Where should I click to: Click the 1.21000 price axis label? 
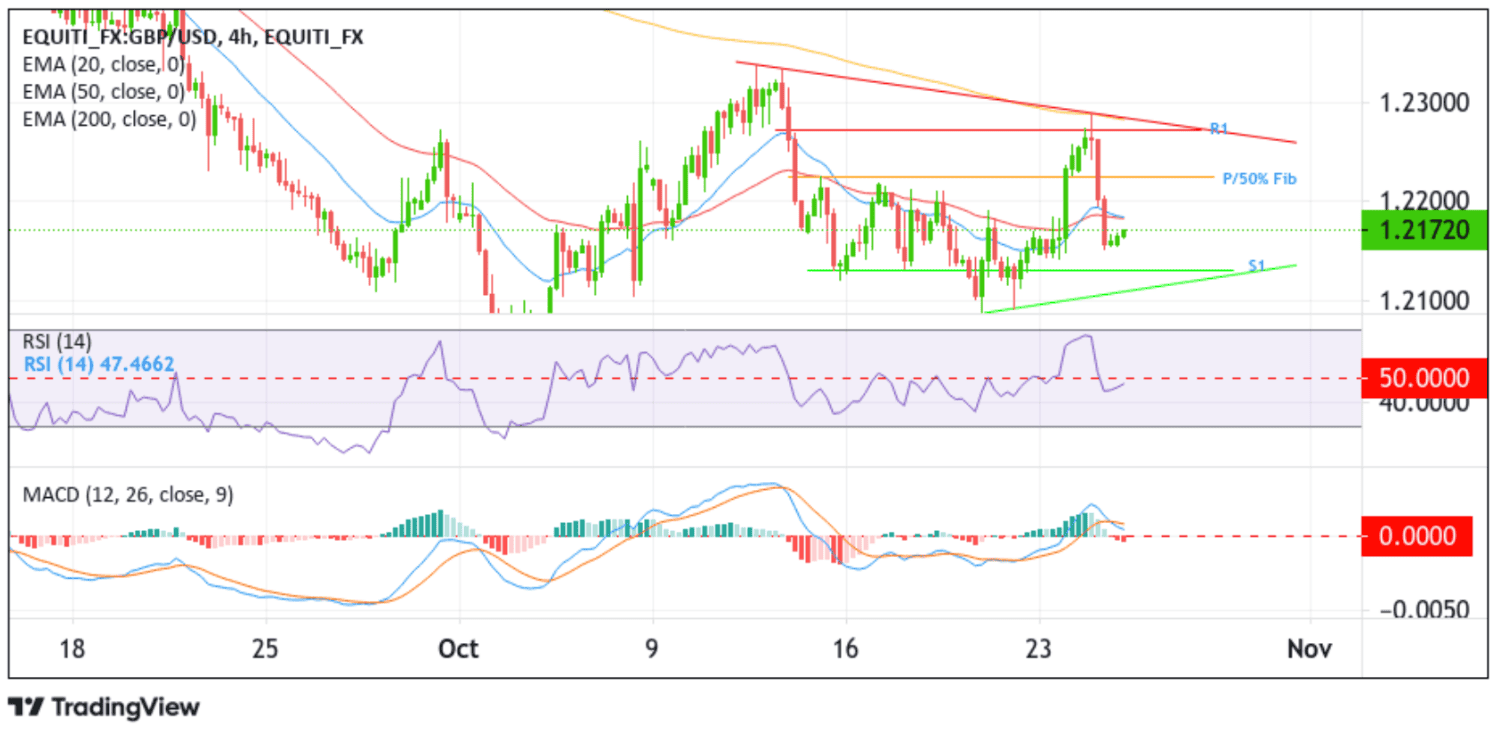click(x=1424, y=299)
